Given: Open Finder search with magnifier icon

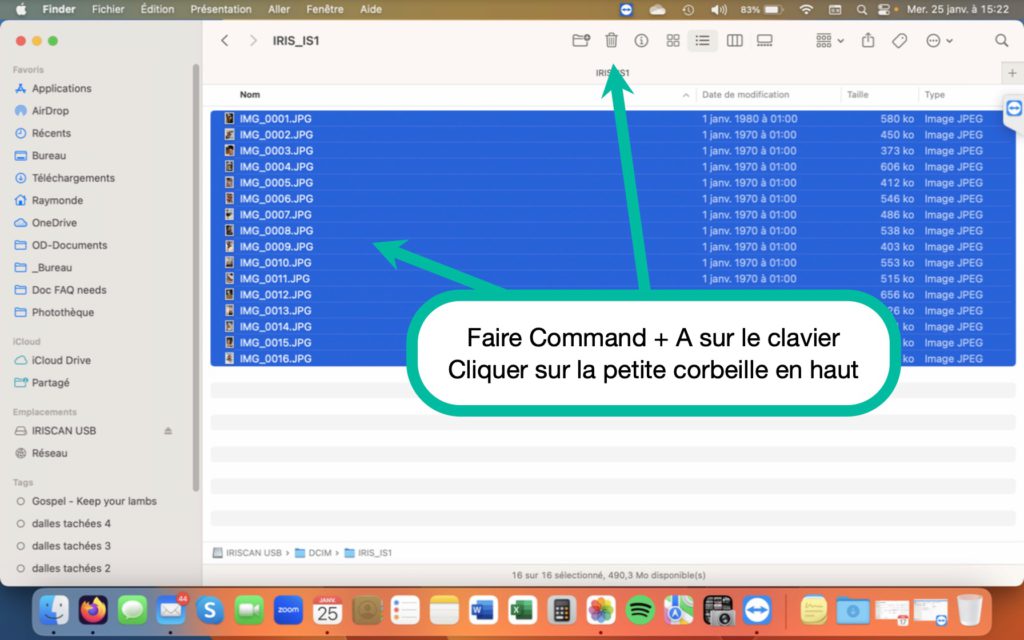Looking at the screenshot, I should point(1001,41).
